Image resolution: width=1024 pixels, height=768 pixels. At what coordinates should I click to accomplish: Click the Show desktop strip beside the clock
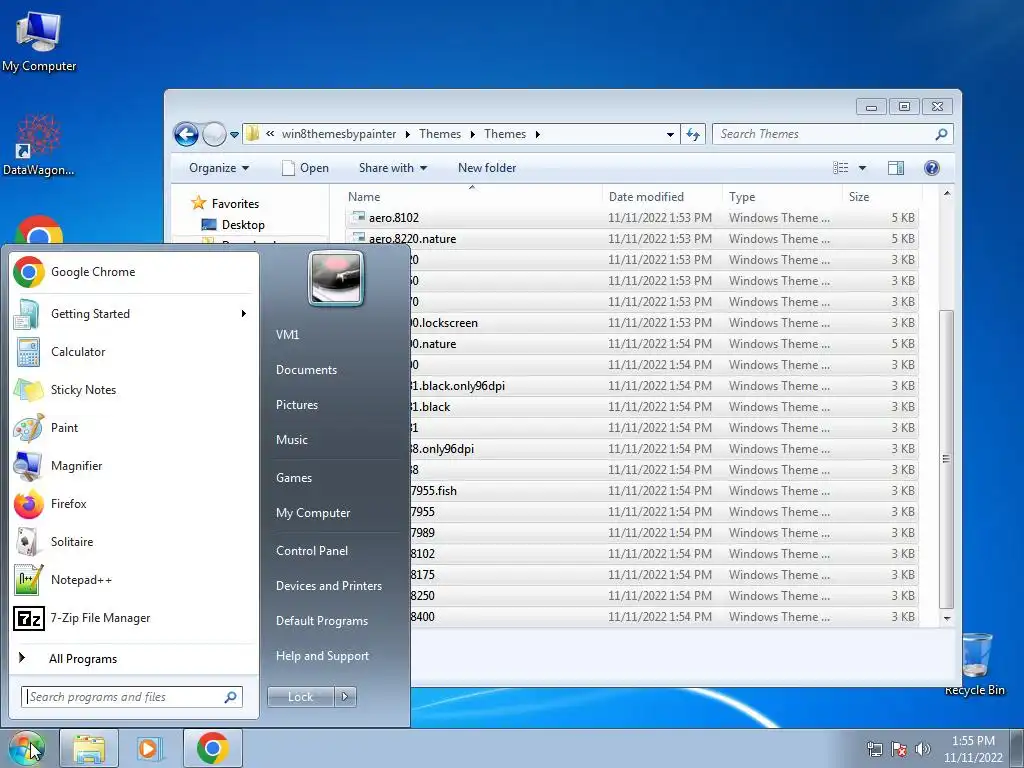click(x=1017, y=748)
